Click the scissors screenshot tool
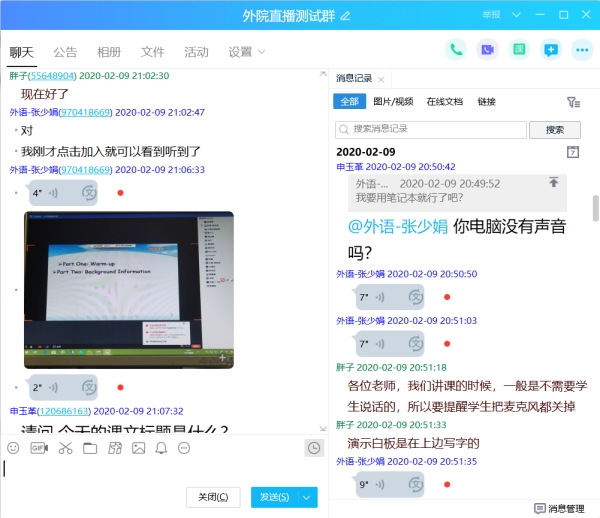Viewport: 600px width, 518px height. click(x=65, y=447)
